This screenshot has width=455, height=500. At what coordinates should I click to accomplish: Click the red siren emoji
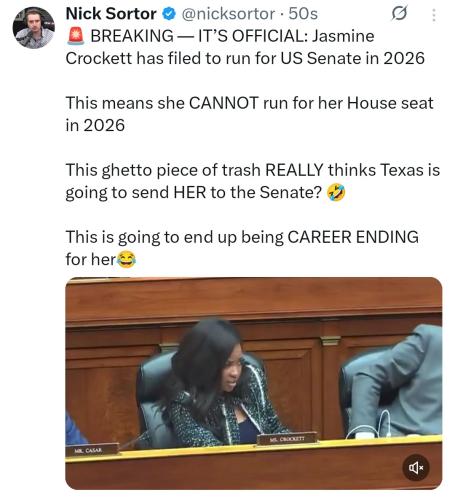point(76,36)
